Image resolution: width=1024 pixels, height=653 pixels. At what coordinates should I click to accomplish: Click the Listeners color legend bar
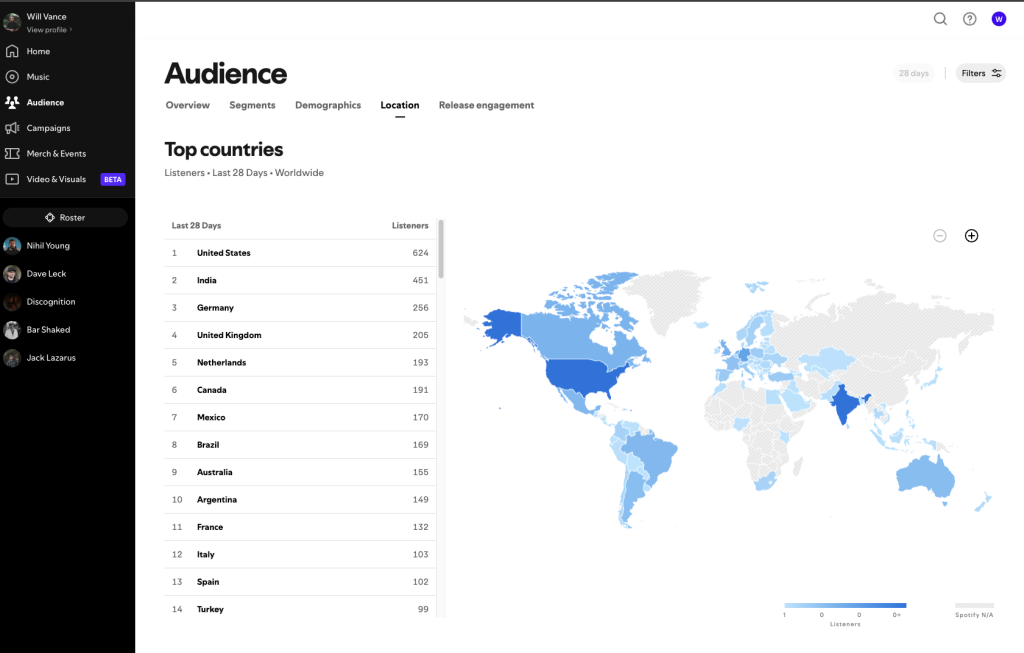pos(845,605)
